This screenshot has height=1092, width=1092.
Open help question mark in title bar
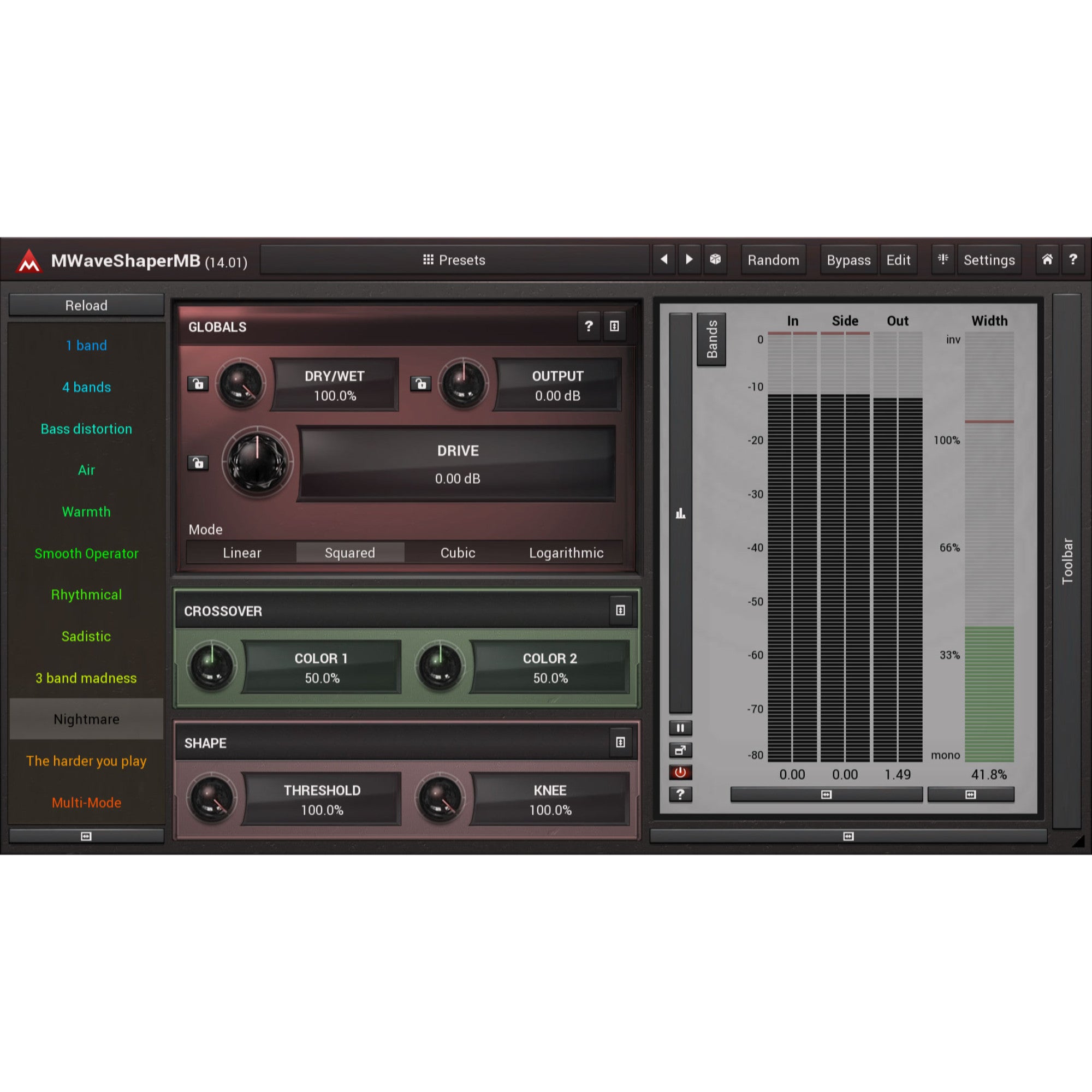tap(1073, 259)
